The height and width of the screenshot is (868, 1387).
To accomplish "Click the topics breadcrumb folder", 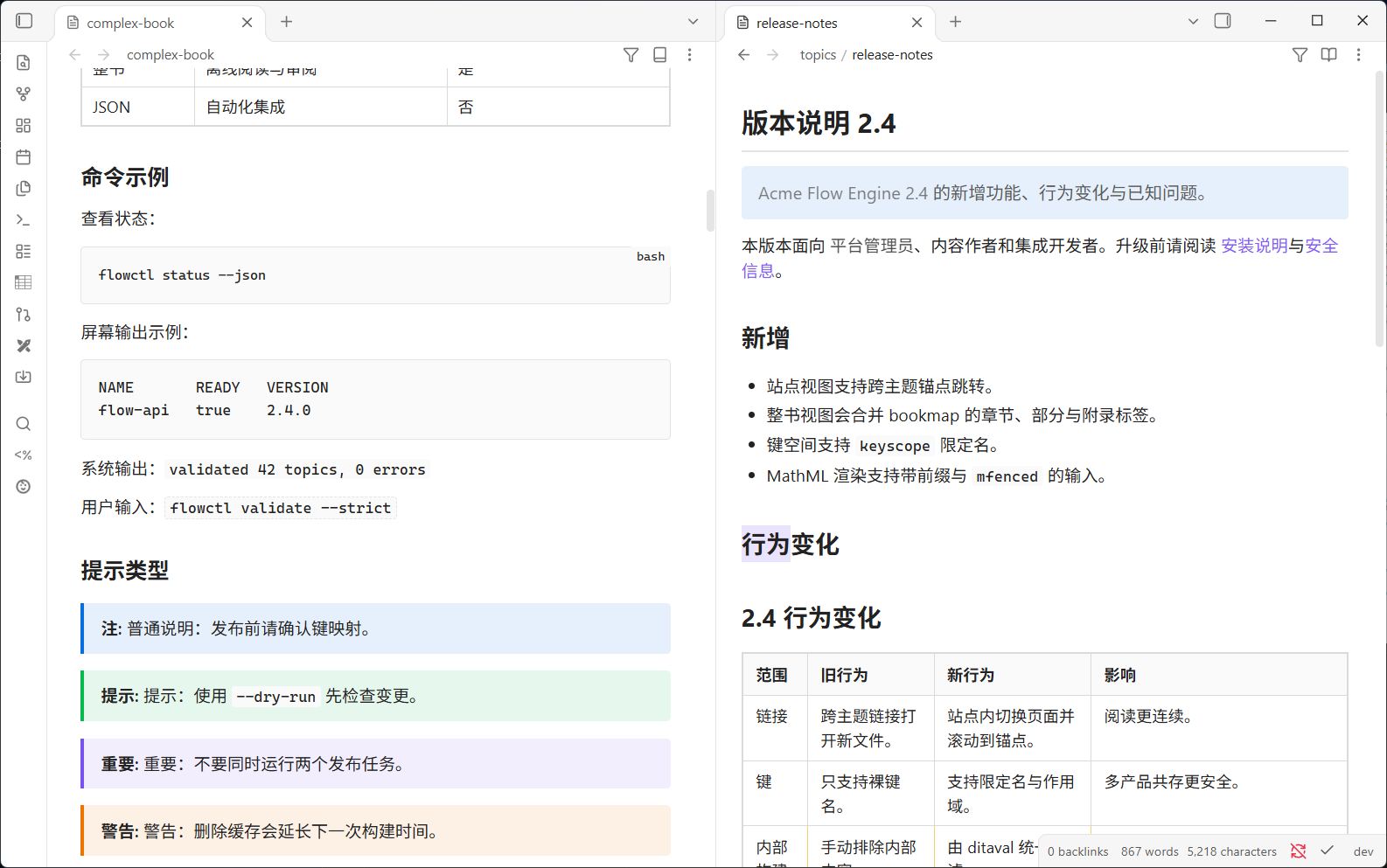I will click(x=818, y=55).
